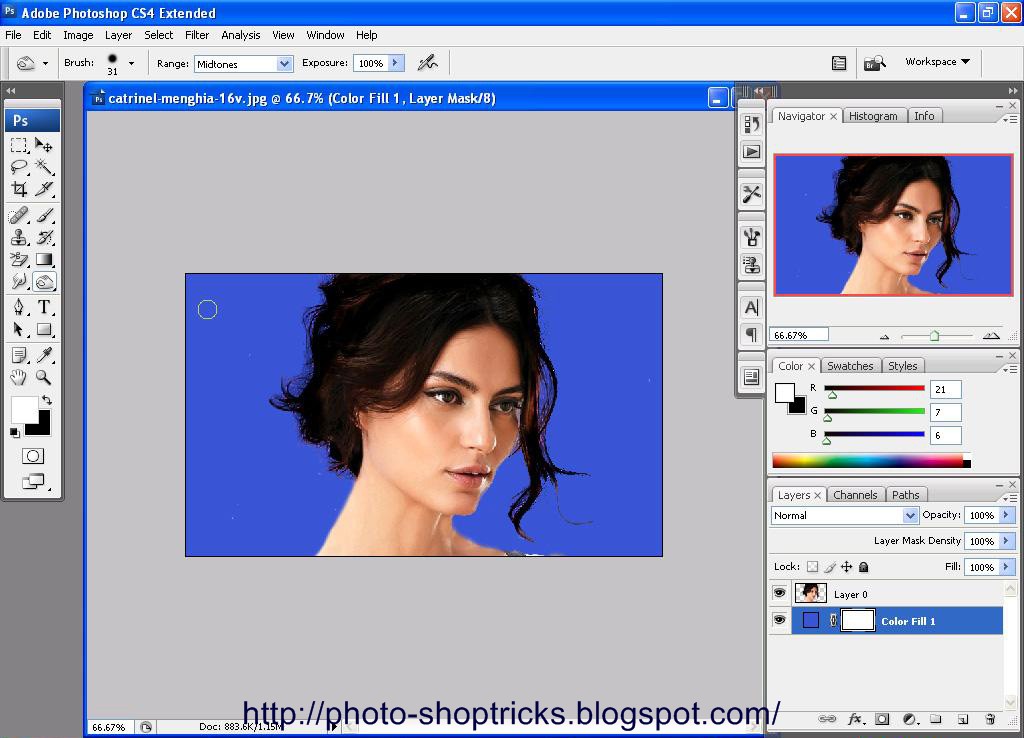Click Add layer style fx button
The width and height of the screenshot is (1024, 738).
(855, 719)
